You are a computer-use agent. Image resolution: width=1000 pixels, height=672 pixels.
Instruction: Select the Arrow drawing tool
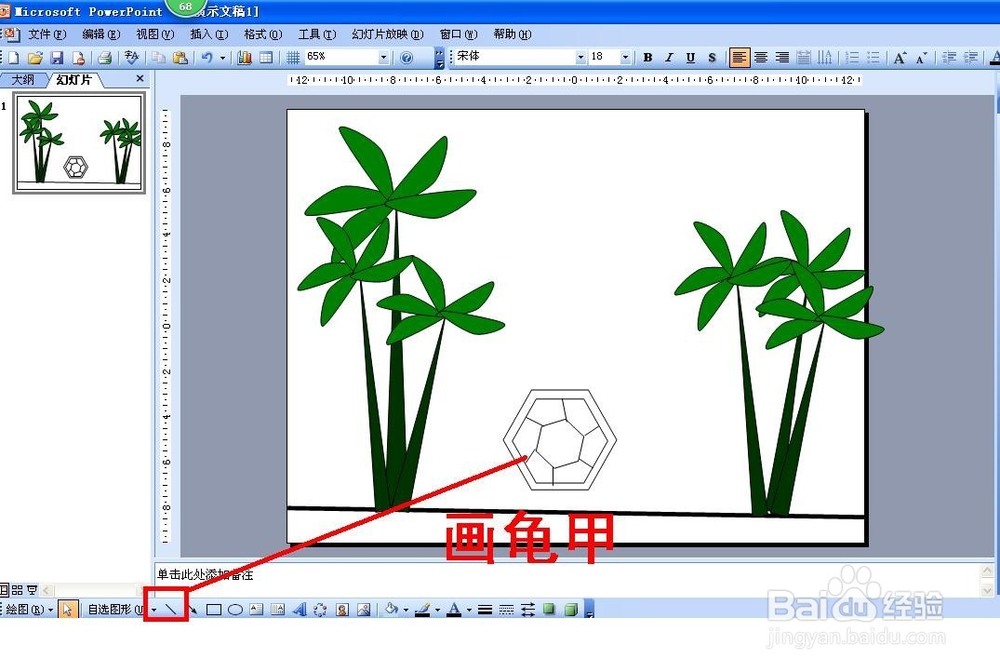193,610
